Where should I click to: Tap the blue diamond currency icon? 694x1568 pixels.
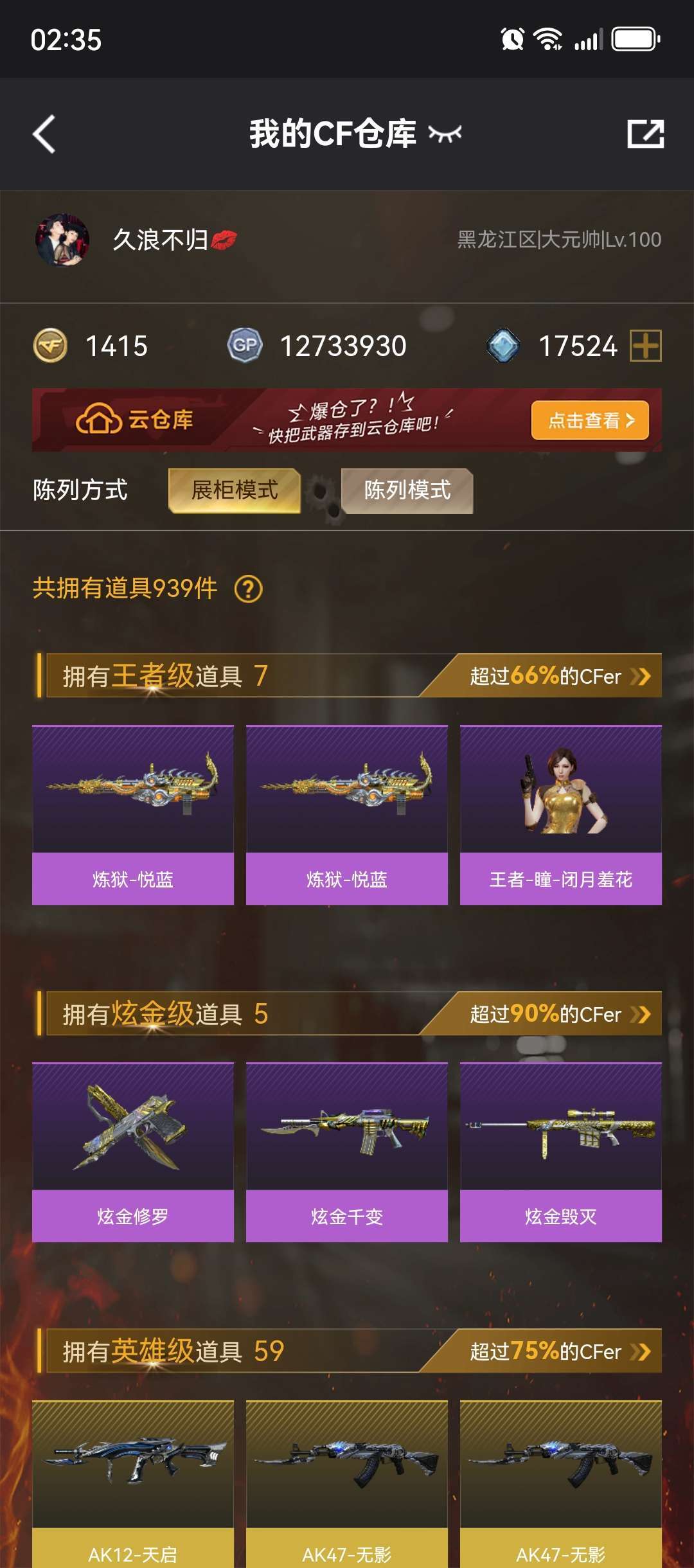click(x=503, y=346)
